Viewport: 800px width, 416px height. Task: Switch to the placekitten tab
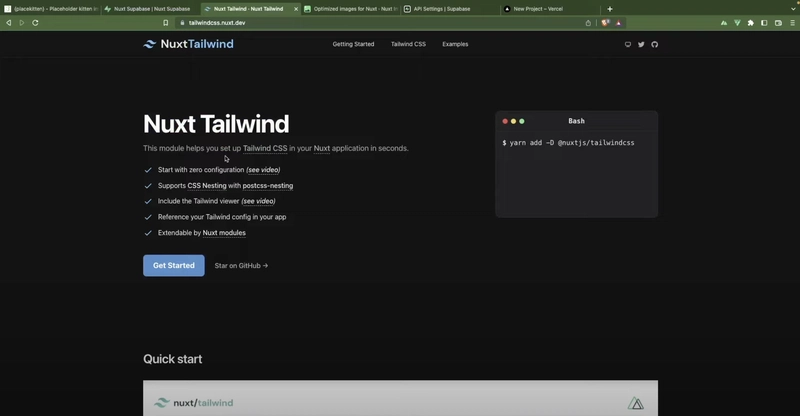tap(50, 9)
